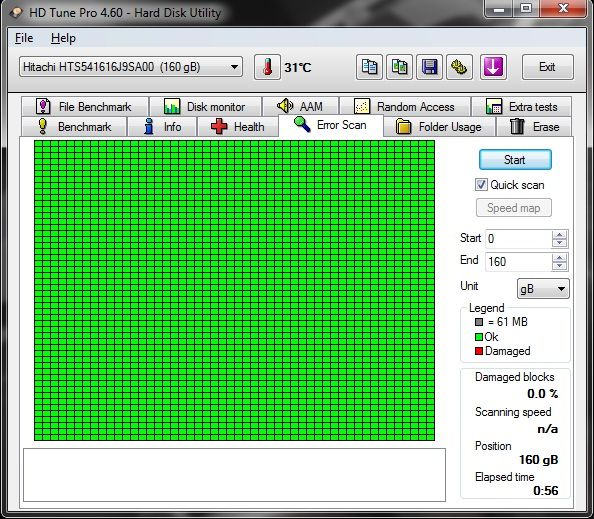Click the green Ok legend swatch

click(x=479, y=337)
